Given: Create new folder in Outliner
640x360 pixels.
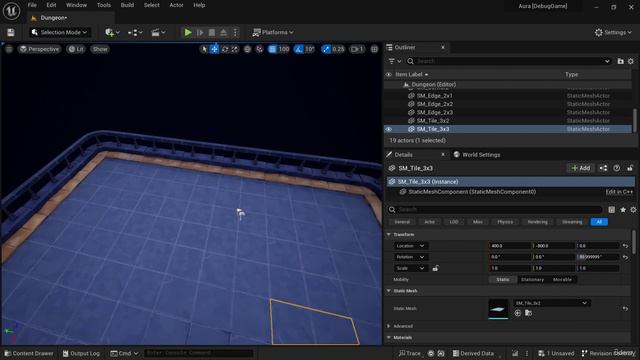Looking at the screenshot, I should [x=620, y=61].
